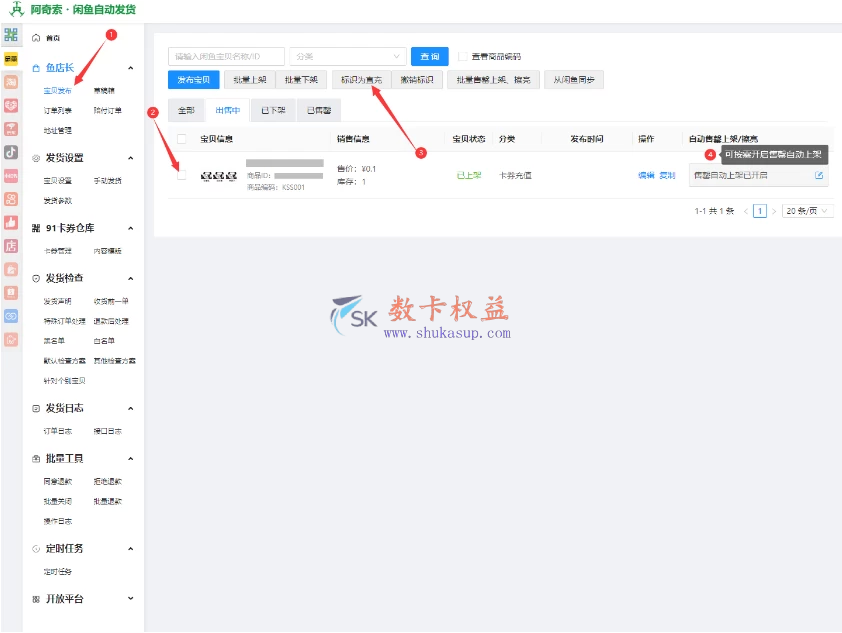The height and width of the screenshot is (633, 842).
Task: Click 编辑 link in the item row
Action: (x=646, y=176)
